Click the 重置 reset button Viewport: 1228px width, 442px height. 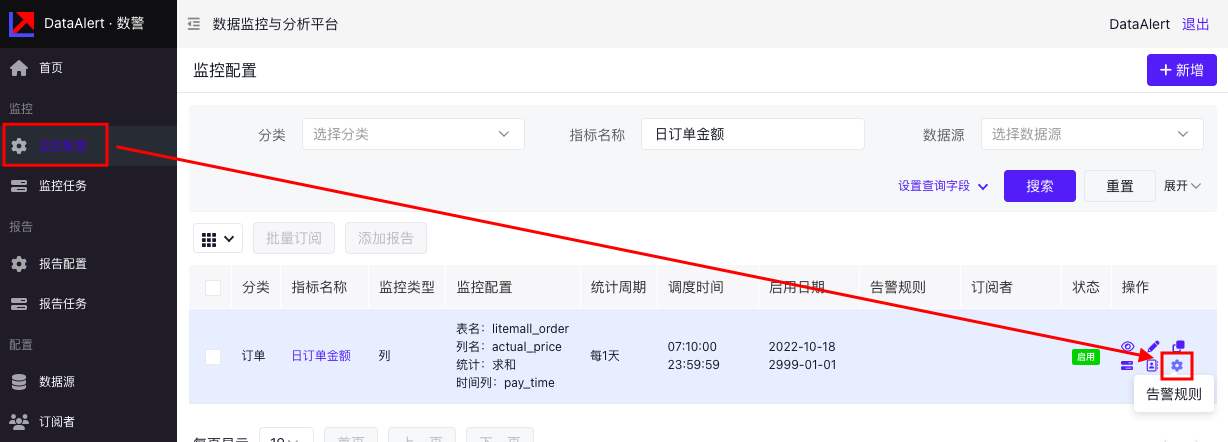pyautogui.click(x=1120, y=186)
